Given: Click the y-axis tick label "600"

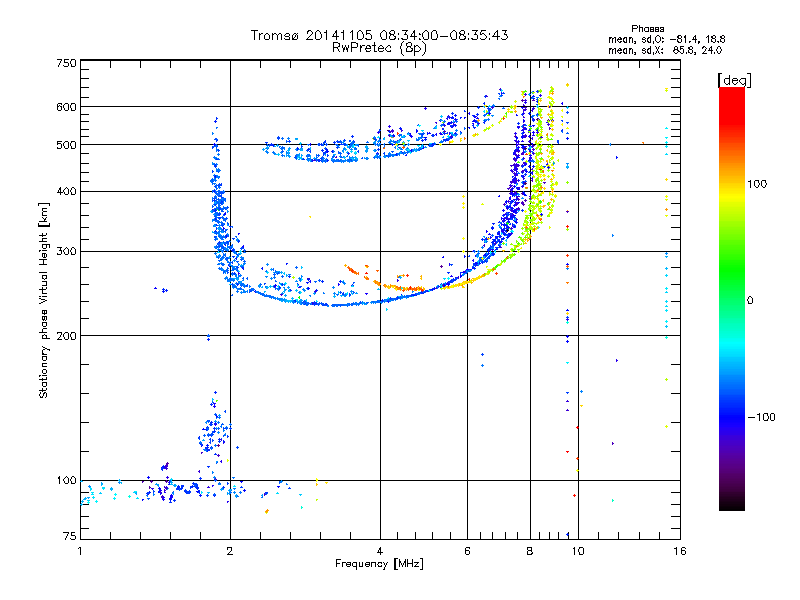Looking at the screenshot, I should click(66, 107).
